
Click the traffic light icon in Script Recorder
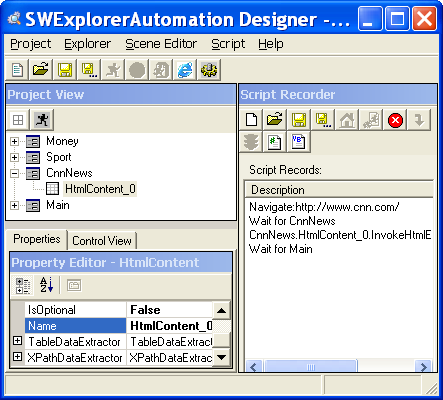(251, 142)
